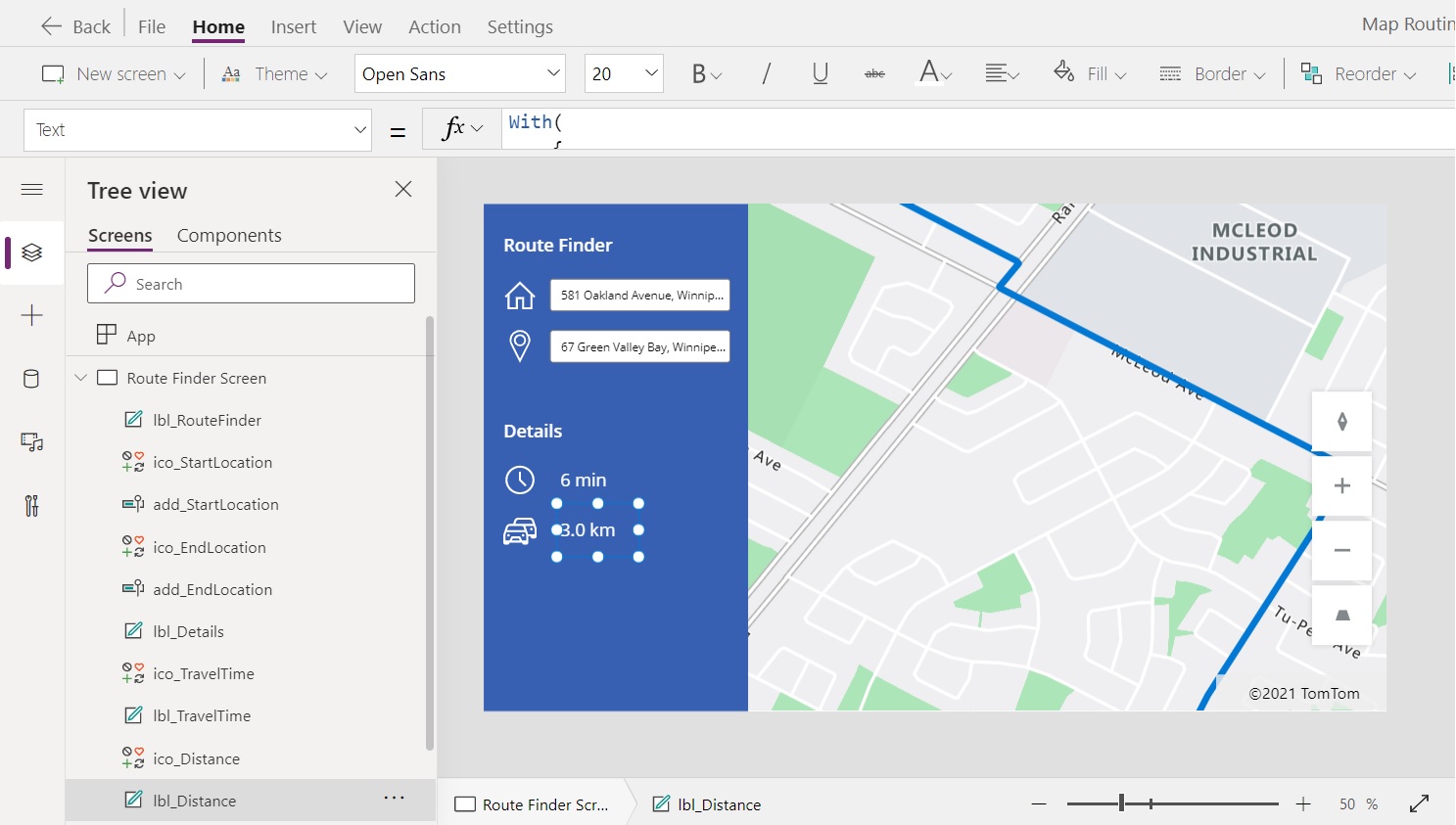Toggle bold formatting on the label
The image size is (1456, 825).
(699, 73)
